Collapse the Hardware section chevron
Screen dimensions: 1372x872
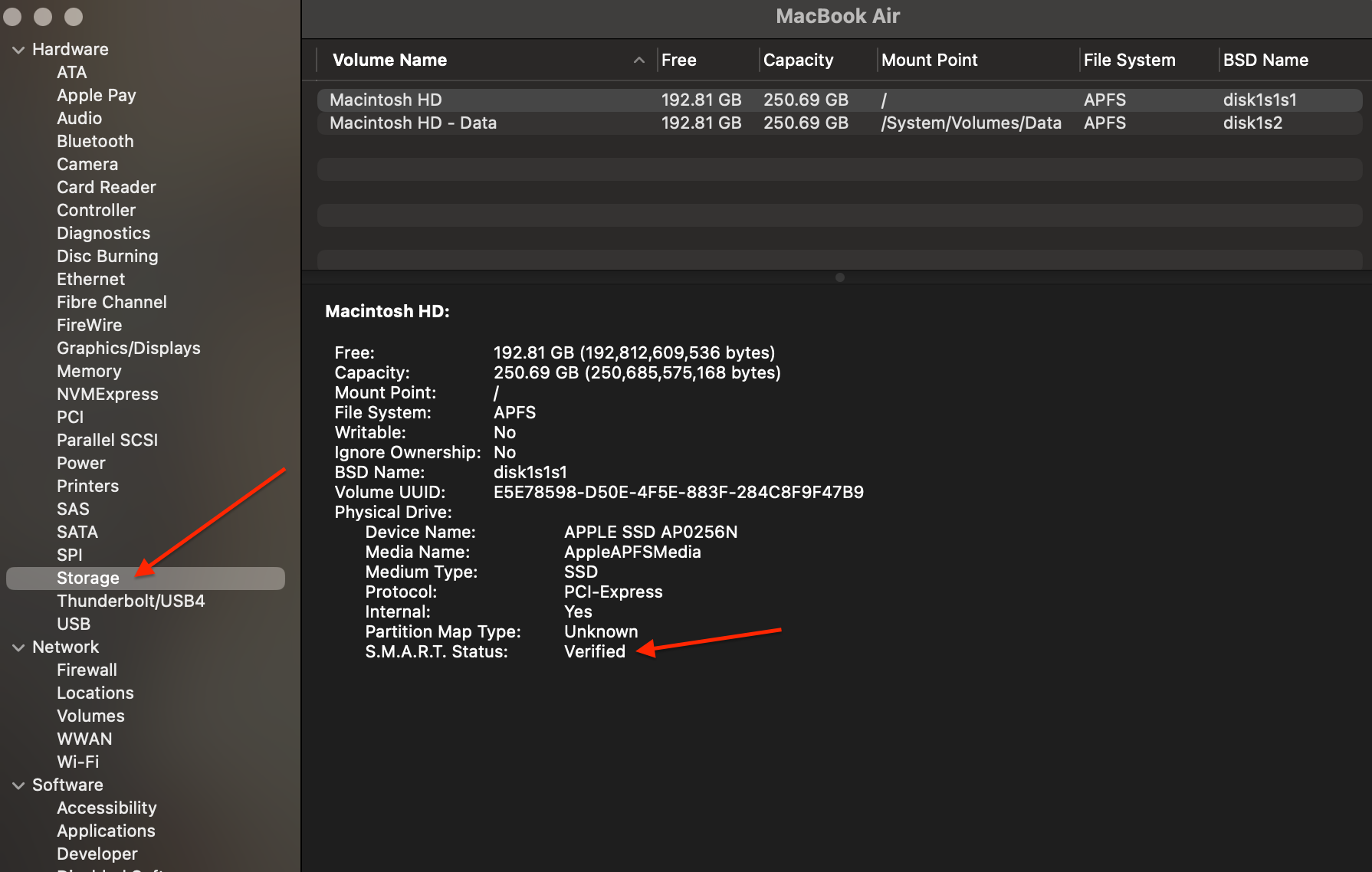18,50
